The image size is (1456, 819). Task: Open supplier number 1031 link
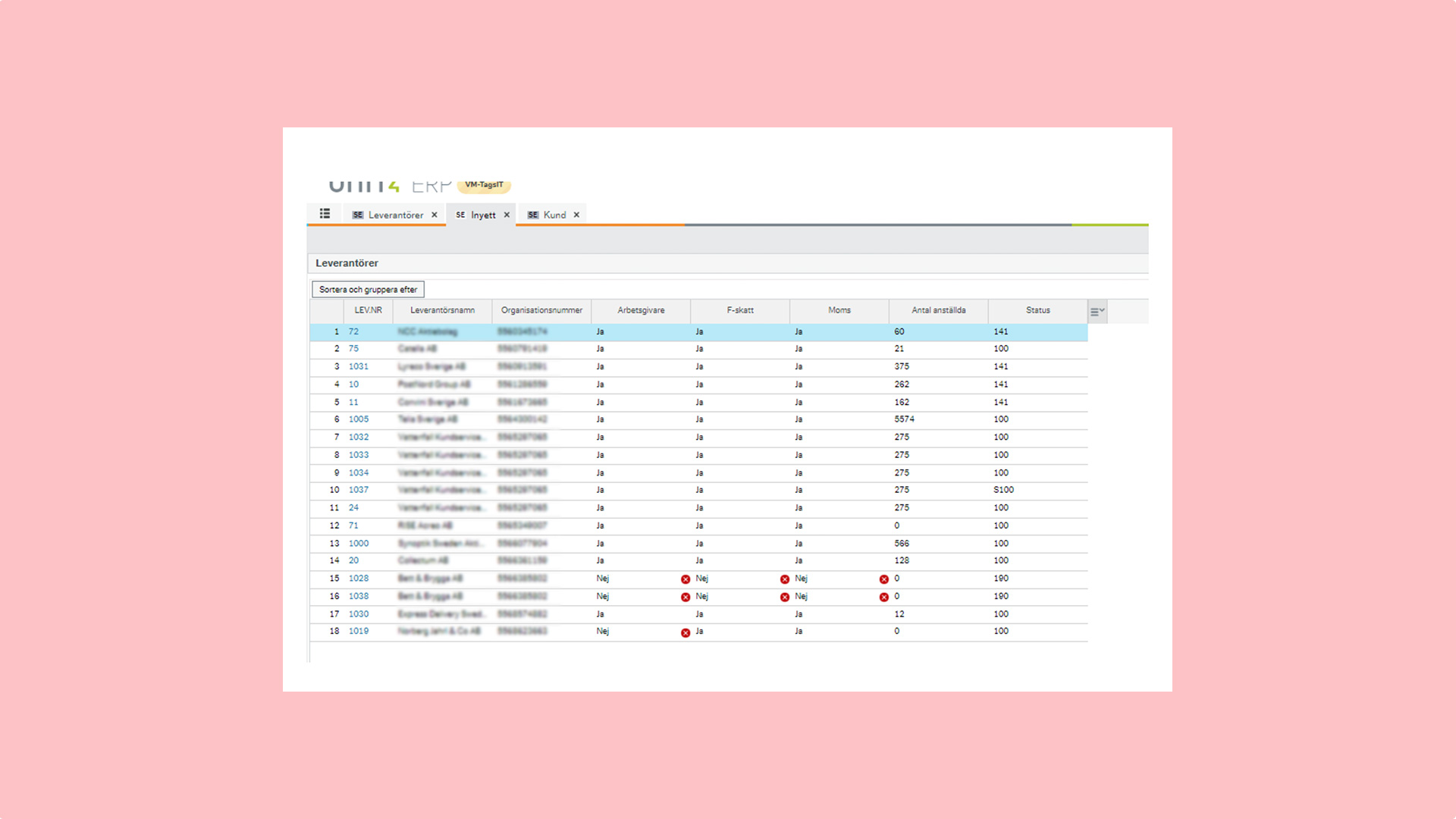pos(359,366)
